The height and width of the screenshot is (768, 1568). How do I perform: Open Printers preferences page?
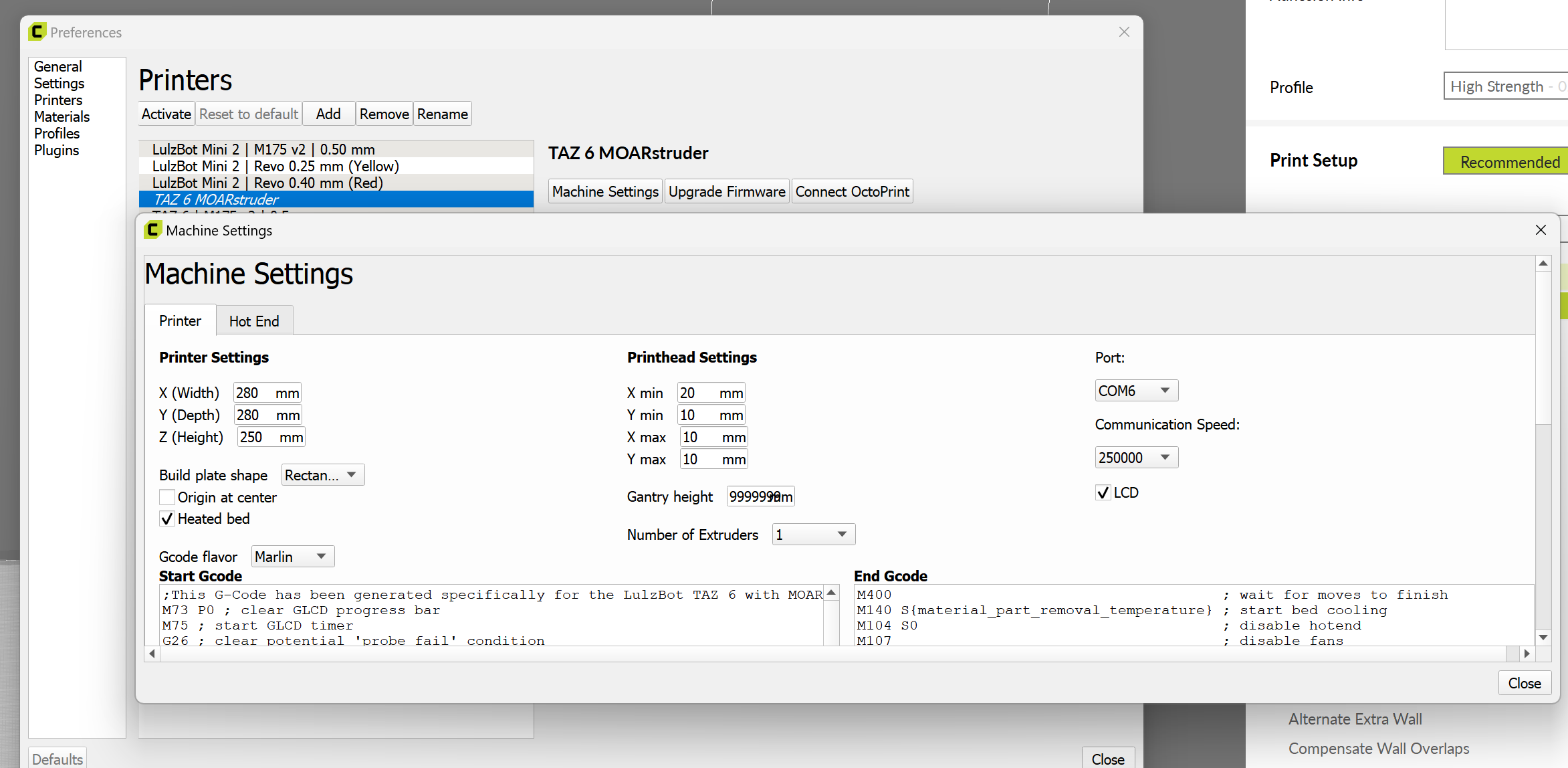[x=58, y=100]
